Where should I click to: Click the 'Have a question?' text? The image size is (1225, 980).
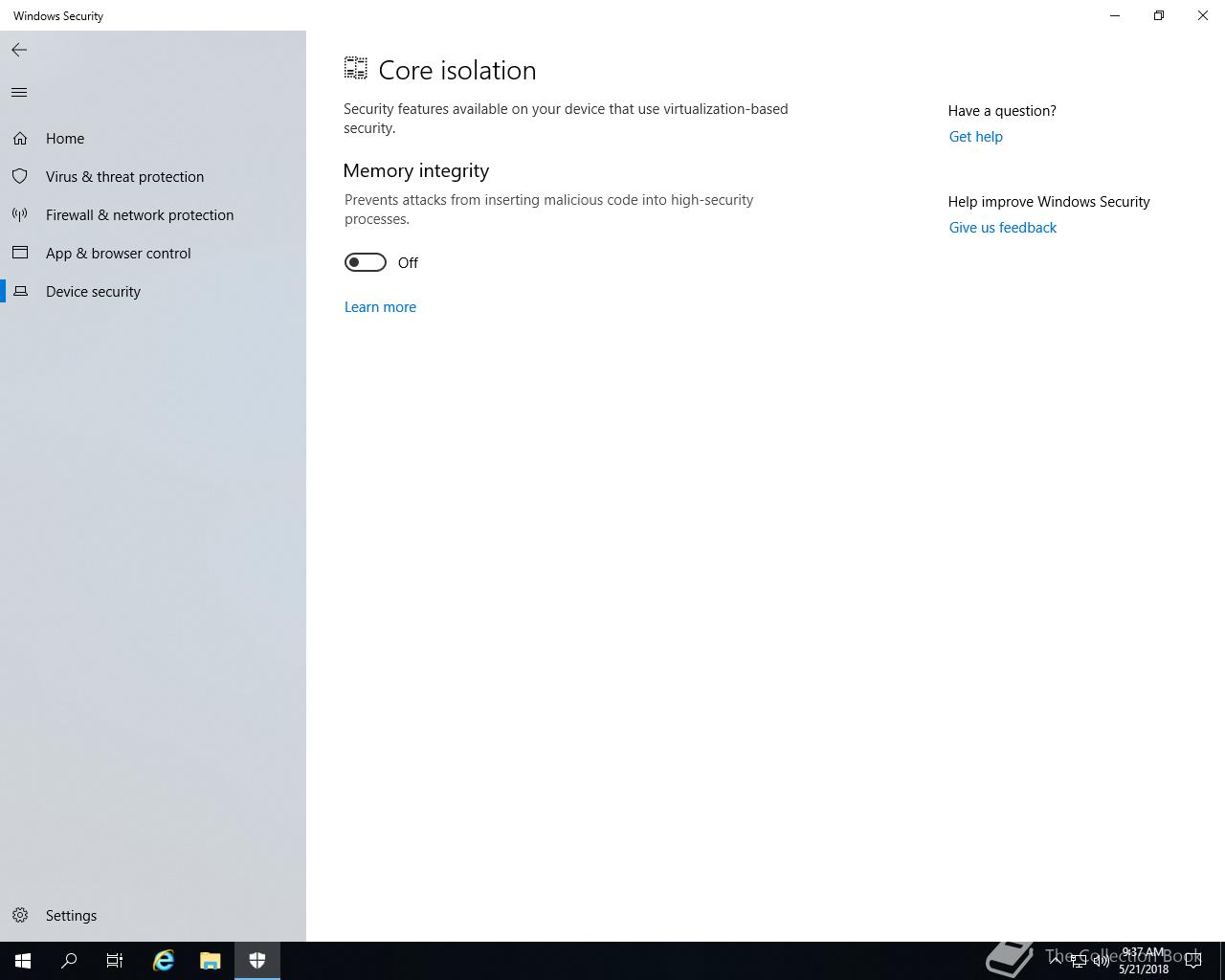pos(1002,110)
